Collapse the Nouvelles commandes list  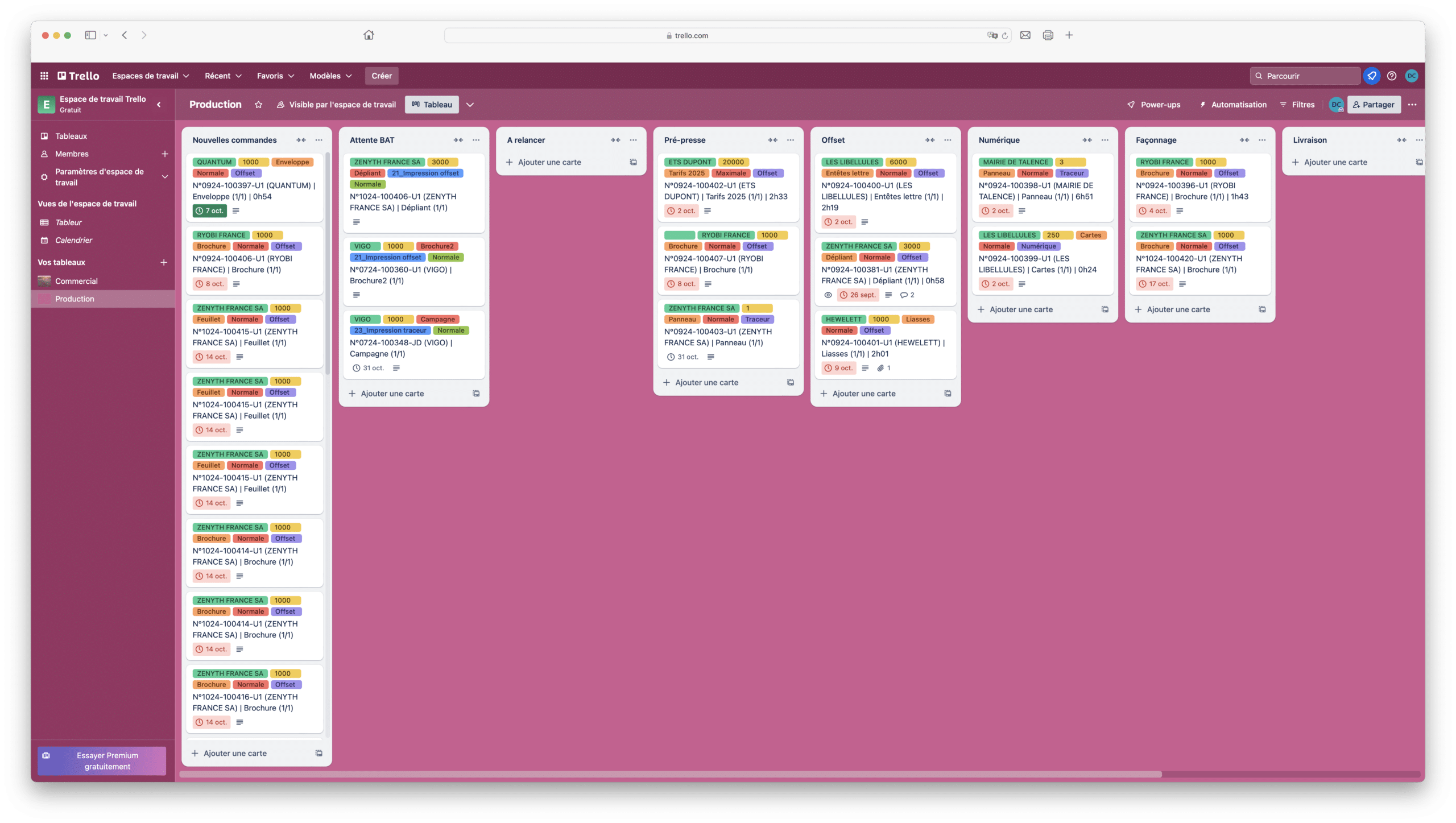click(301, 140)
